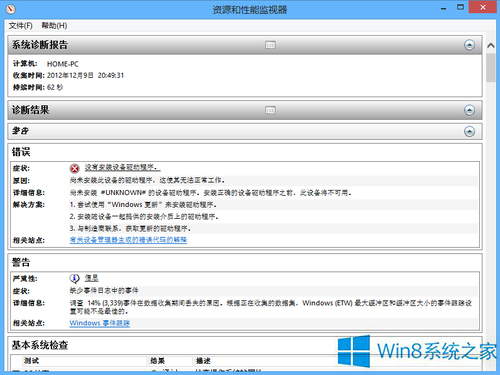Open the device manager error code explanation link
Viewport: 500px width, 375px height.
pos(128,240)
